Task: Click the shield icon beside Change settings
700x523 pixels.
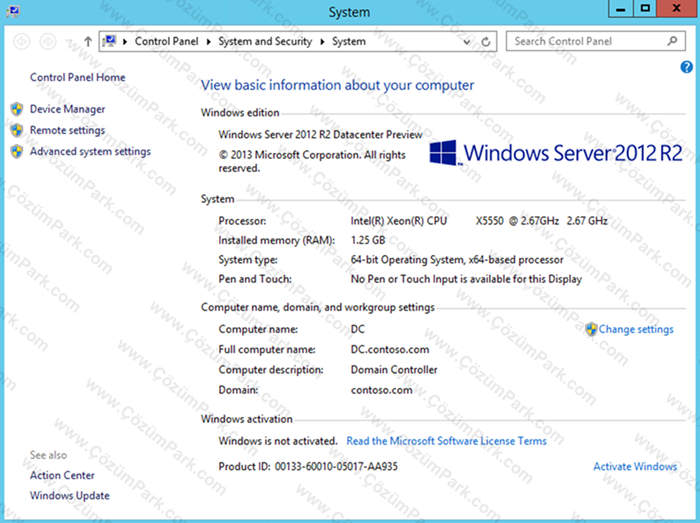Action: coord(591,329)
